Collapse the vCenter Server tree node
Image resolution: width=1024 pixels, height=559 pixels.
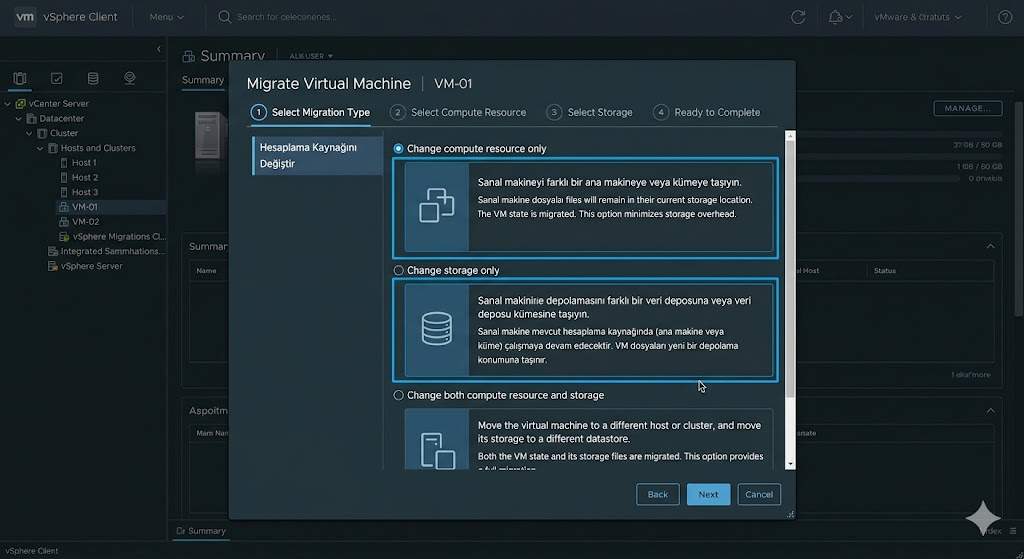pyautogui.click(x=8, y=103)
